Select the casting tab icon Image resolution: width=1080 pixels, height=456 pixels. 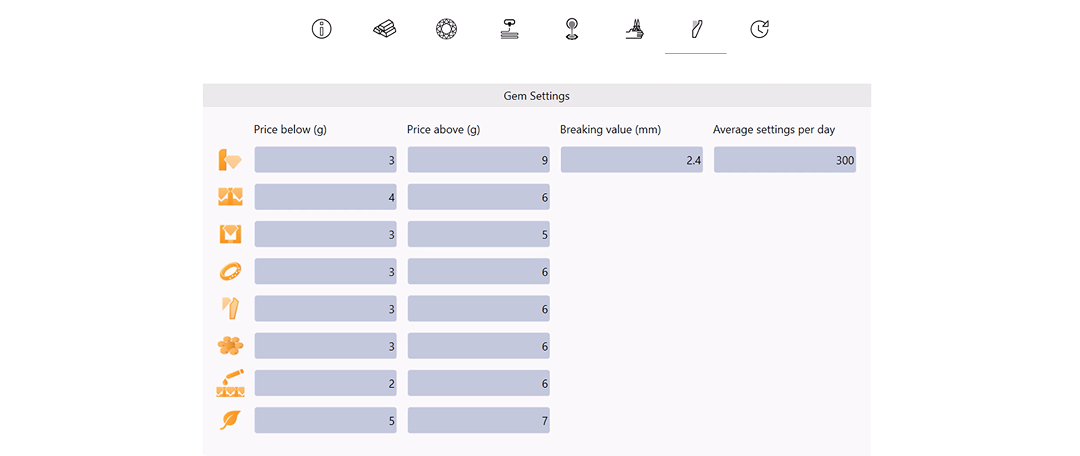(571, 30)
